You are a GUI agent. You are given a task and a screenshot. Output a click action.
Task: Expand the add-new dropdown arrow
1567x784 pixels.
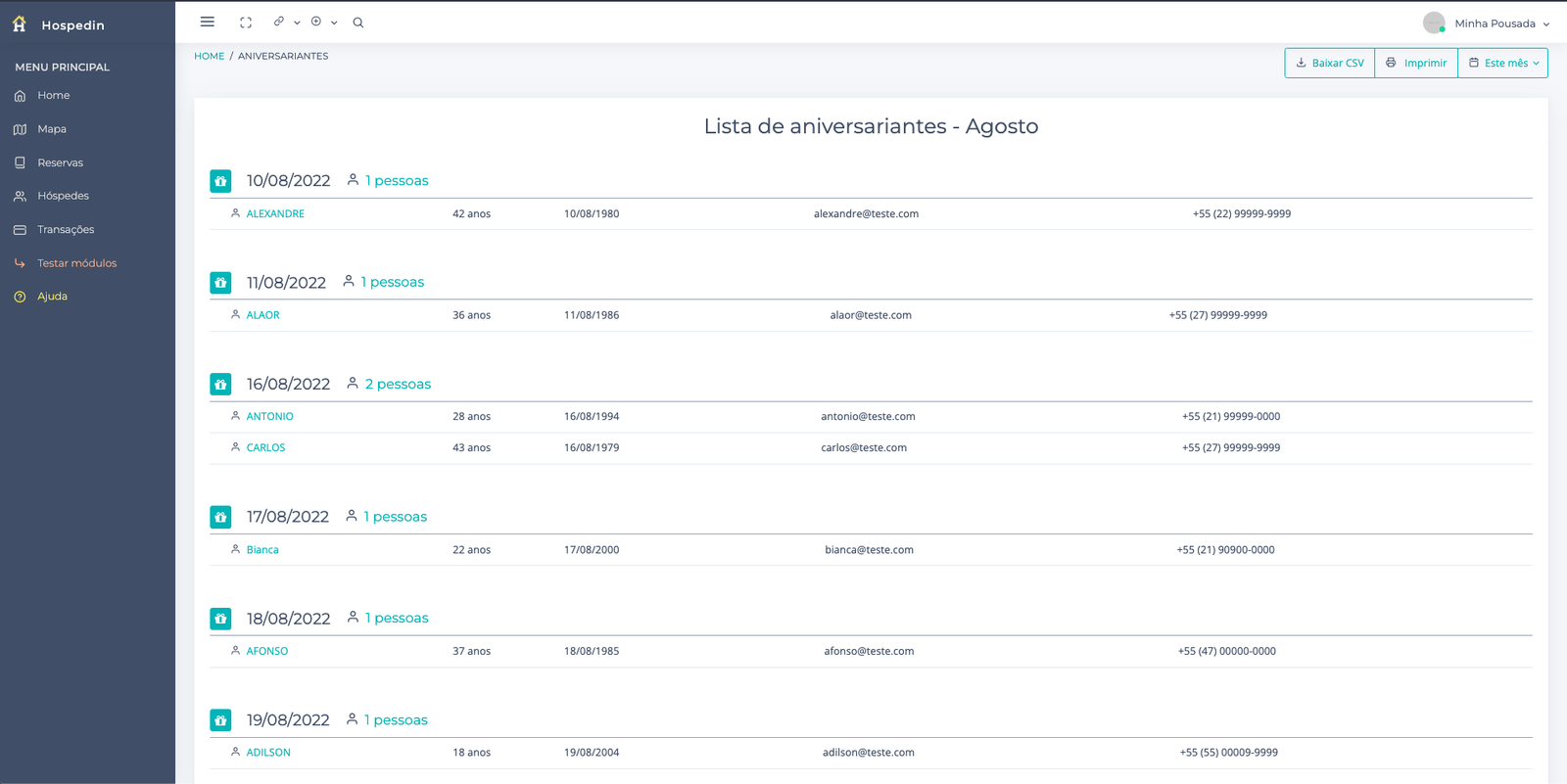[334, 23]
